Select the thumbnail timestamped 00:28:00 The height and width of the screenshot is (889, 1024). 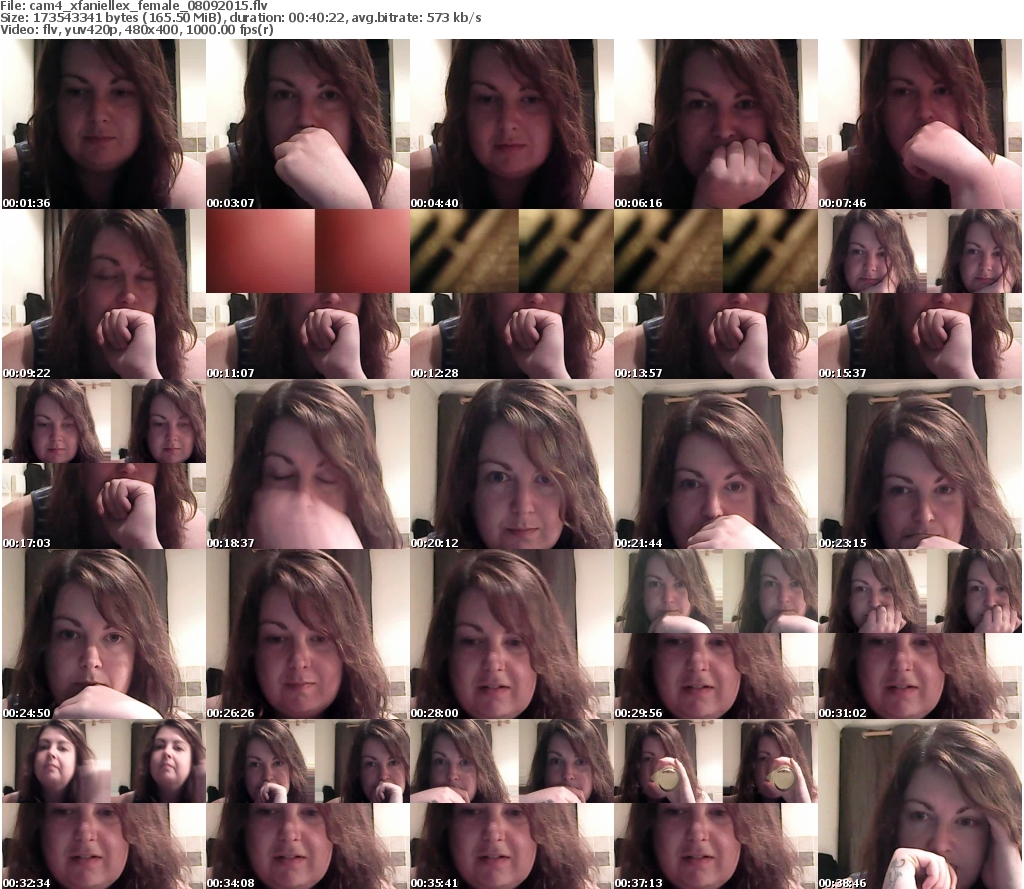512,634
